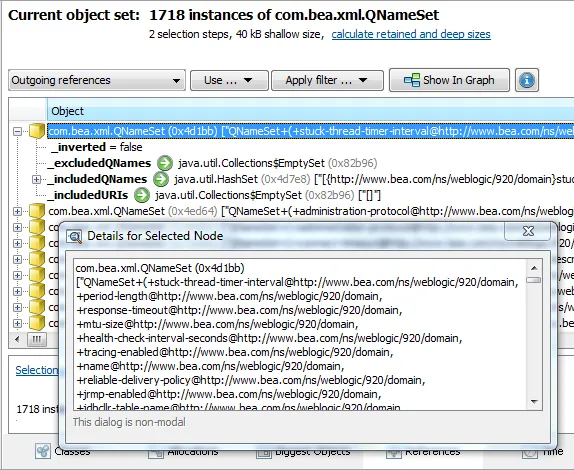The height and width of the screenshot is (470, 574).
Task: Click the graph icon on Show In Graph
Action: [x=412, y=80]
